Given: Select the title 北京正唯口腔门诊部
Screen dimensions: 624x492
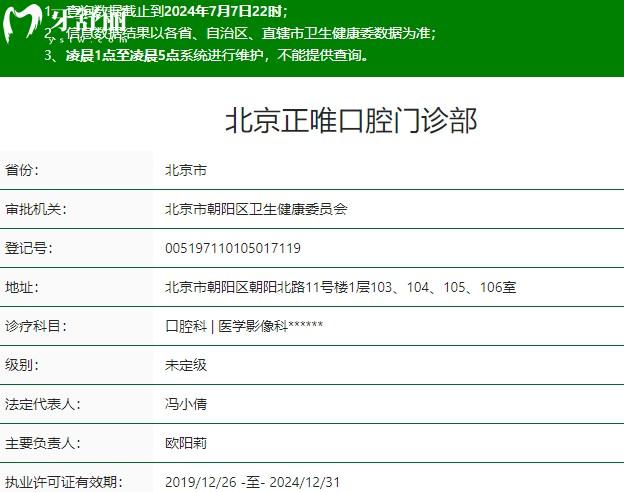Looking at the screenshot, I should click(351, 121).
